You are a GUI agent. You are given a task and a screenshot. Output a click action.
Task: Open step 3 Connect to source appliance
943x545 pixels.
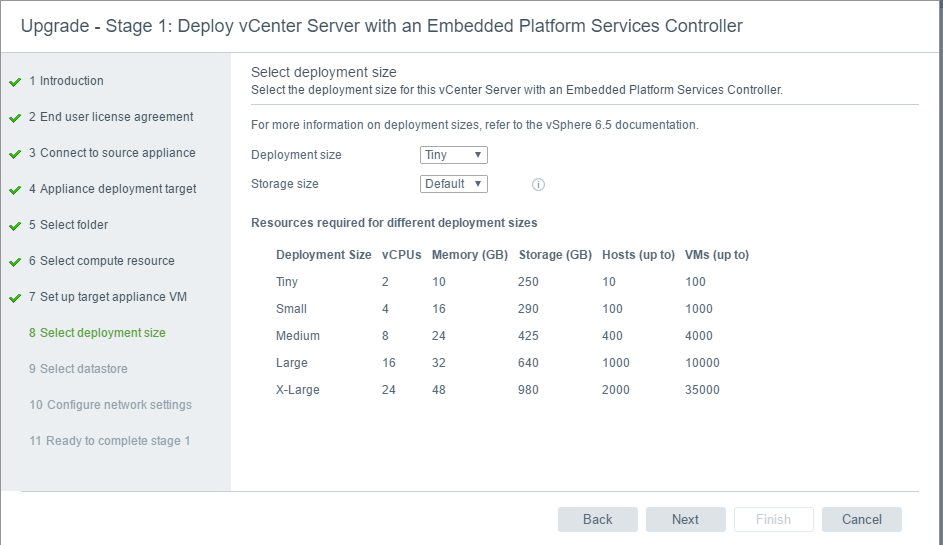(112, 153)
